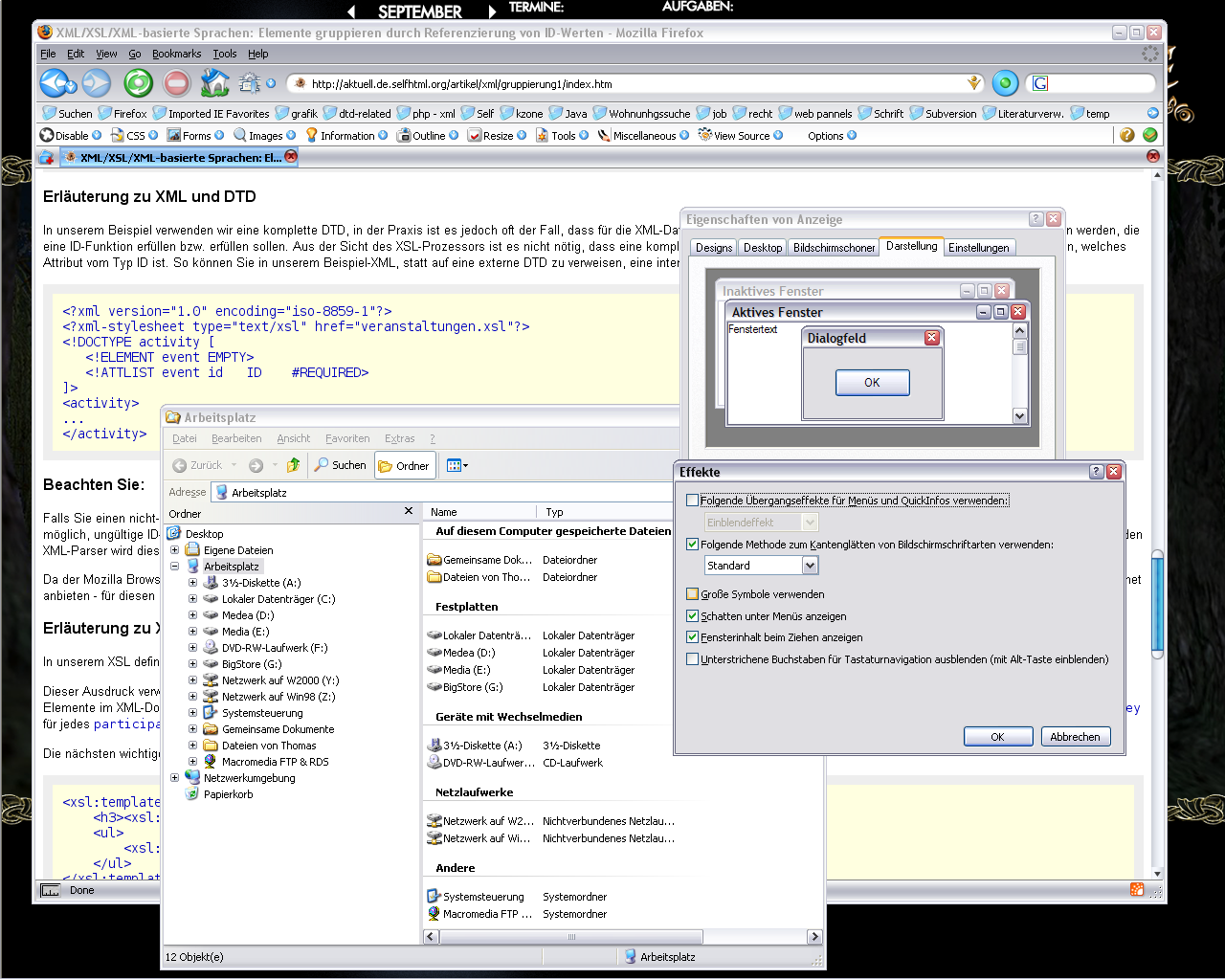Click the Abbrechen button in Effekte

coord(1075,737)
